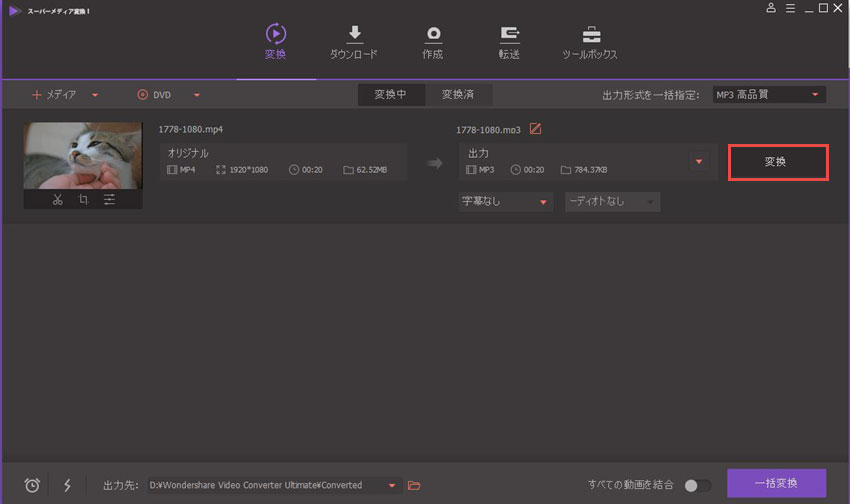
Task: Click the 変換 button for 1778-1080.mp4
Action: click(x=778, y=162)
